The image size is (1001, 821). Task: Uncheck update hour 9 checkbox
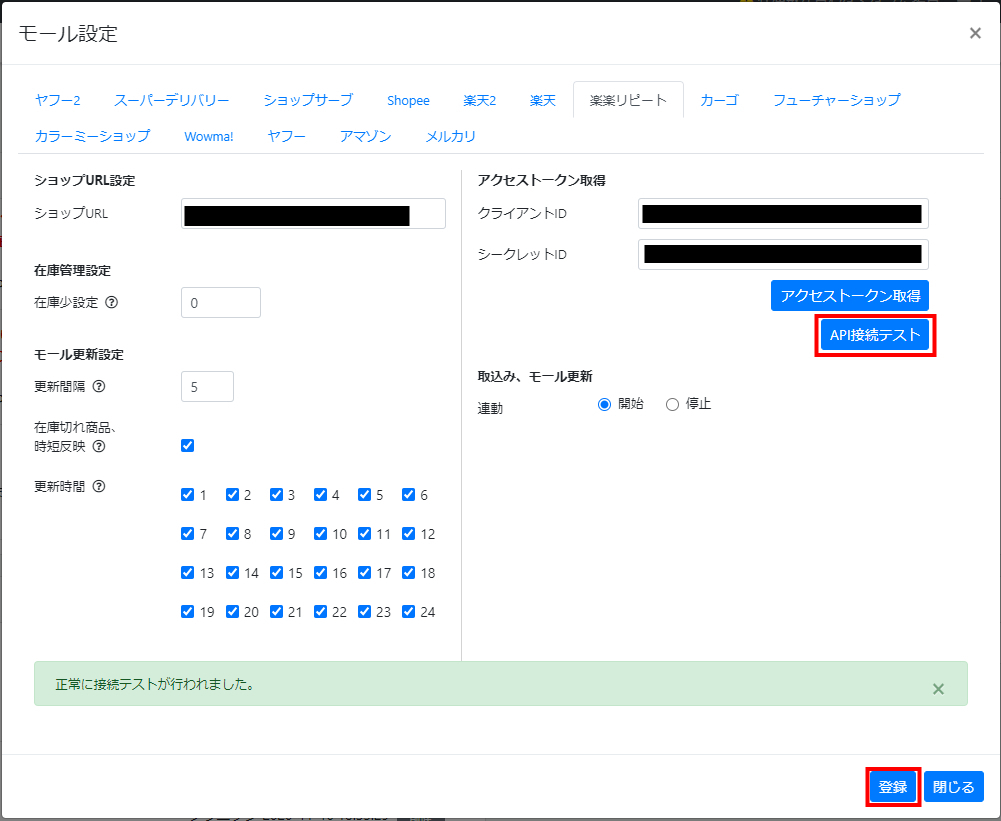point(276,534)
